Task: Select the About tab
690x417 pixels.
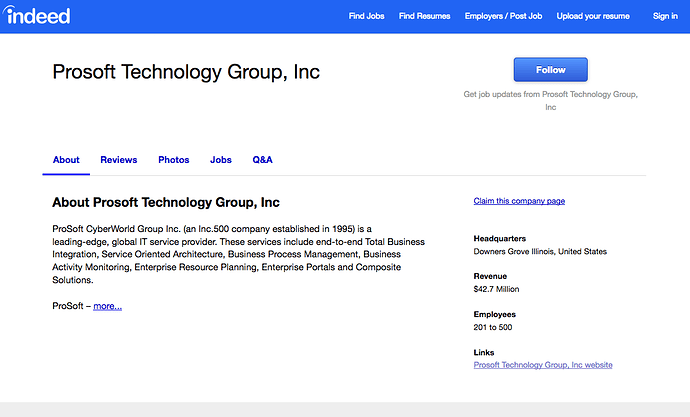Action: 66,160
